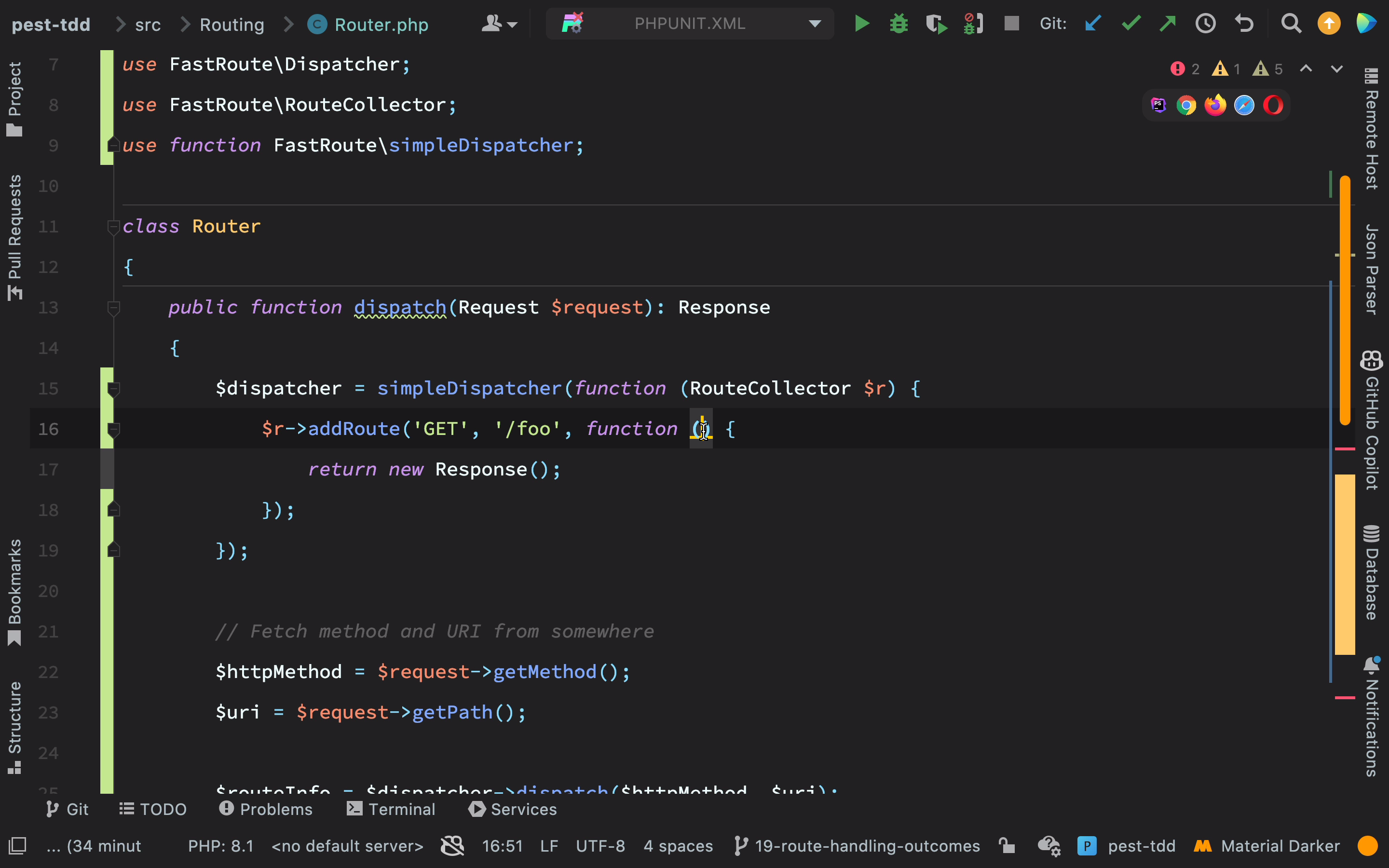The width and height of the screenshot is (1389, 868).
Task: Open file in Chrome browser
Action: (1186, 105)
